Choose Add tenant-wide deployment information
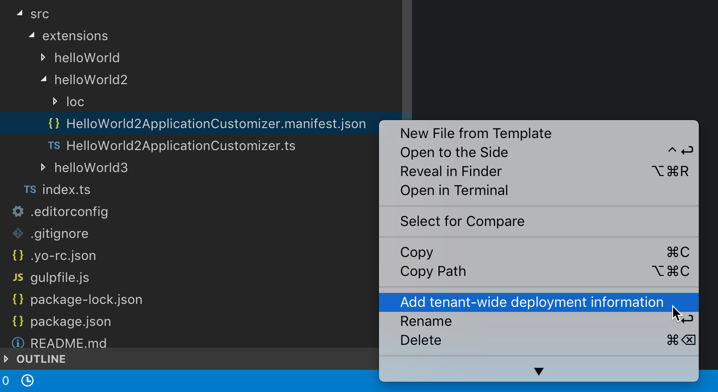Image resolution: width=718 pixels, height=392 pixels. [x=538, y=302]
